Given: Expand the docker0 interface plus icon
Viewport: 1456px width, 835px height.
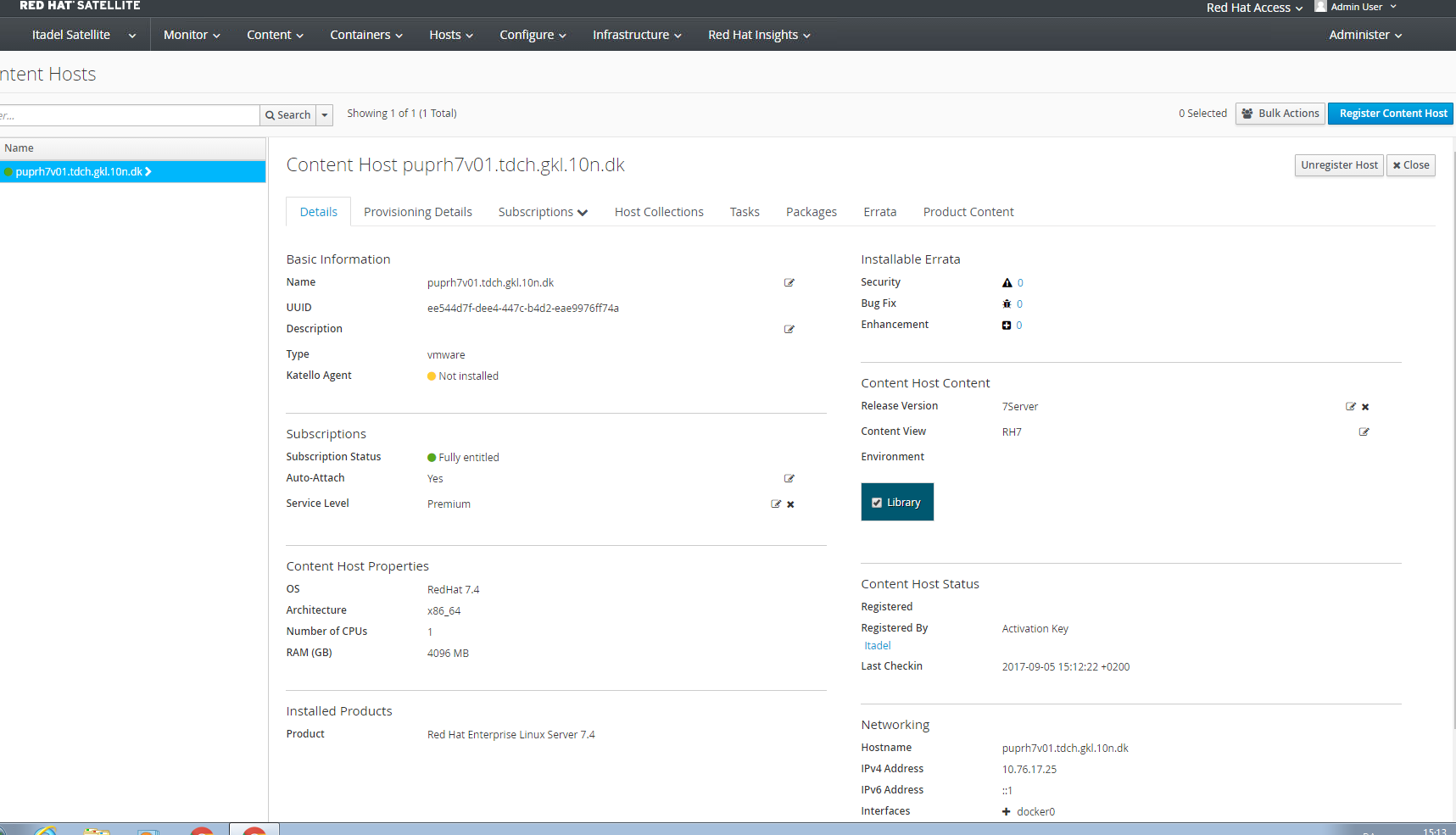Looking at the screenshot, I should [x=1007, y=811].
